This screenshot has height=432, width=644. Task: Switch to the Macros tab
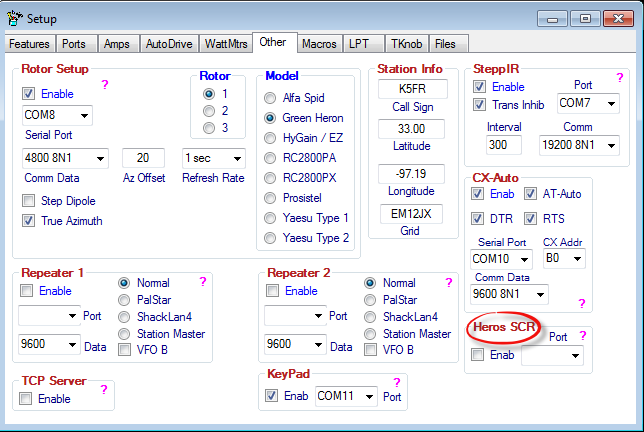(x=319, y=44)
